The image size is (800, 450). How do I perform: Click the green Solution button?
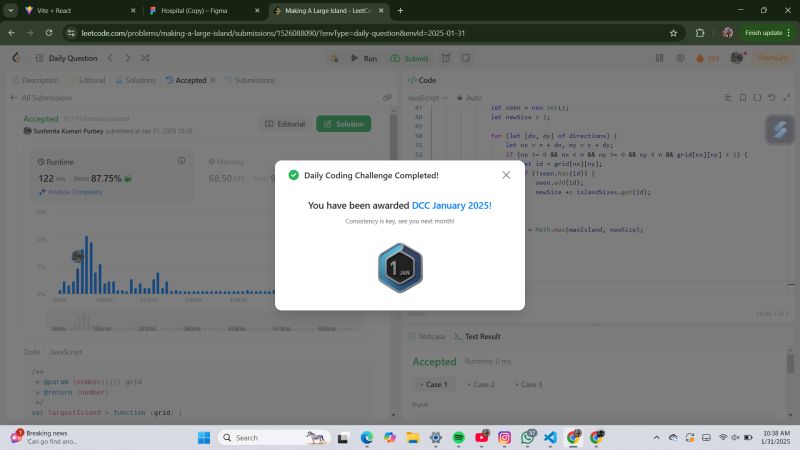tap(343, 124)
